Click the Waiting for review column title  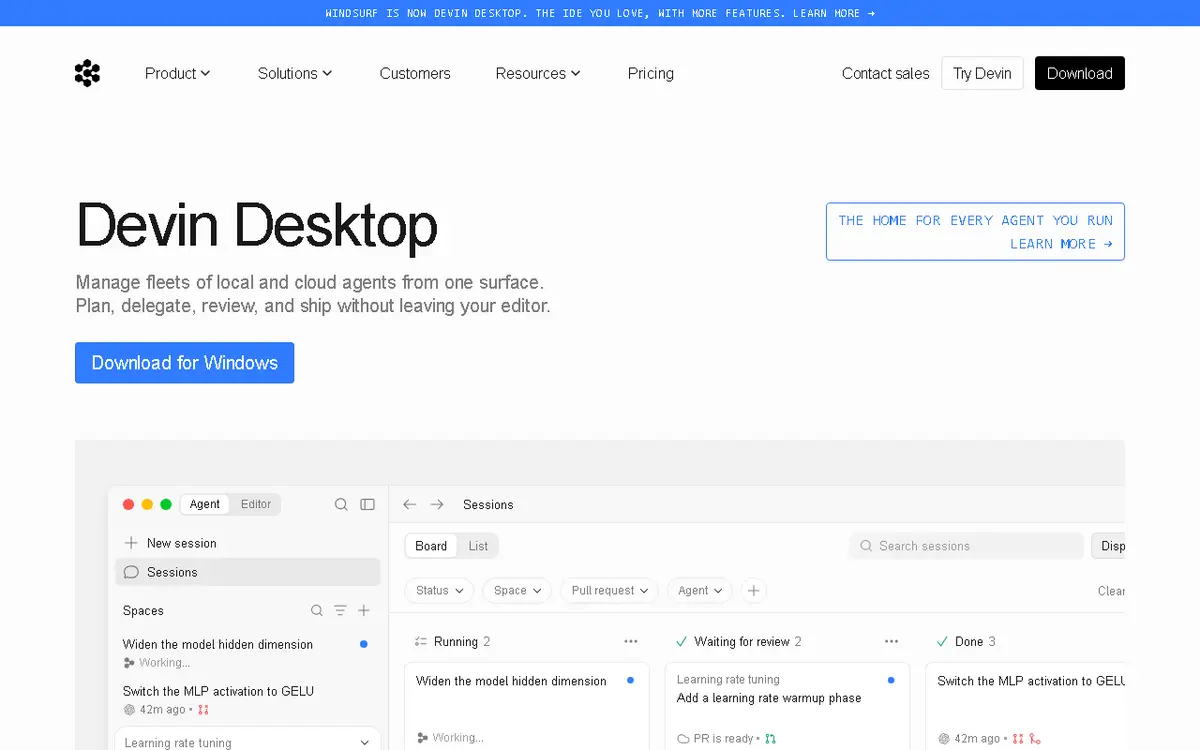tap(742, 642)
